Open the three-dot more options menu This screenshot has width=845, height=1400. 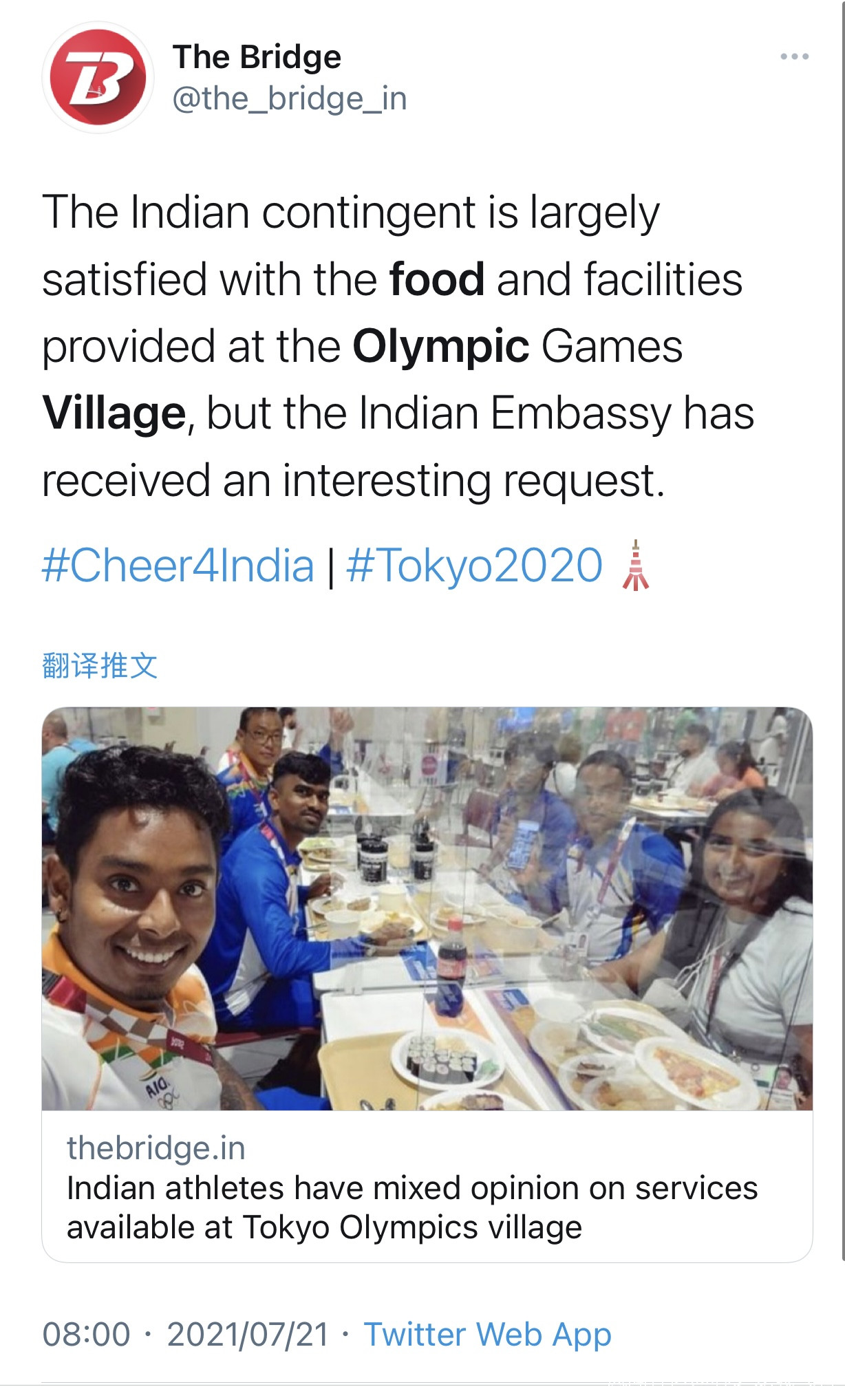(x=794, y=56)
